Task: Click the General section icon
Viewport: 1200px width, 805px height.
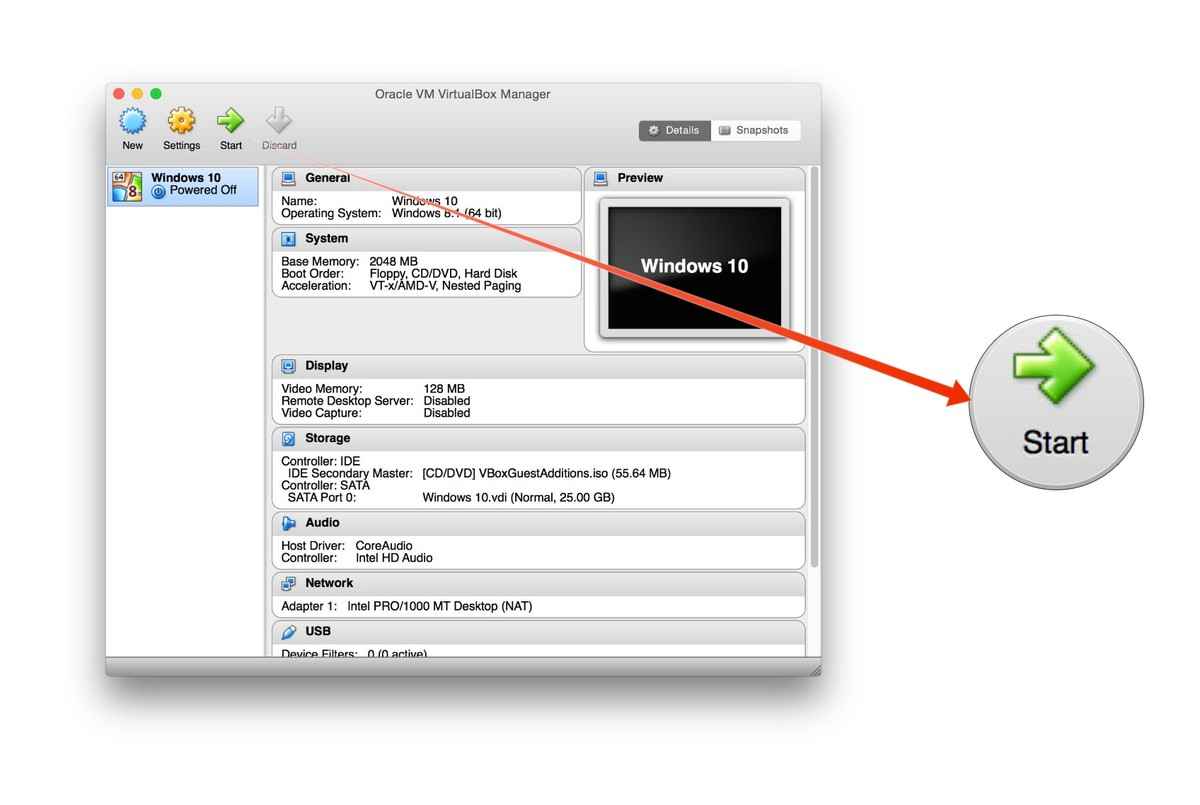Action: (289, 178)
